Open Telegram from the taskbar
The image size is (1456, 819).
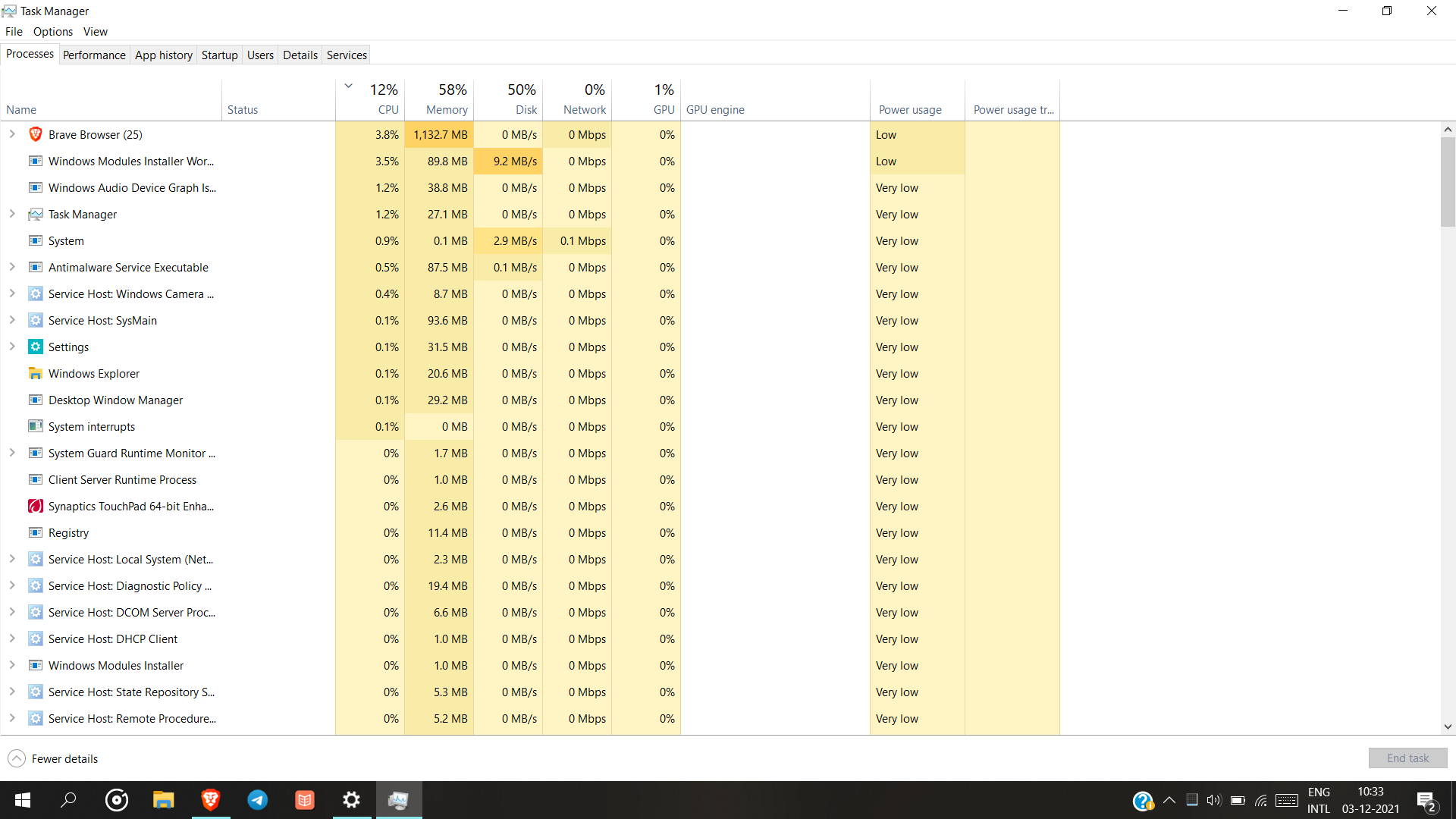(x=258, y=800)
